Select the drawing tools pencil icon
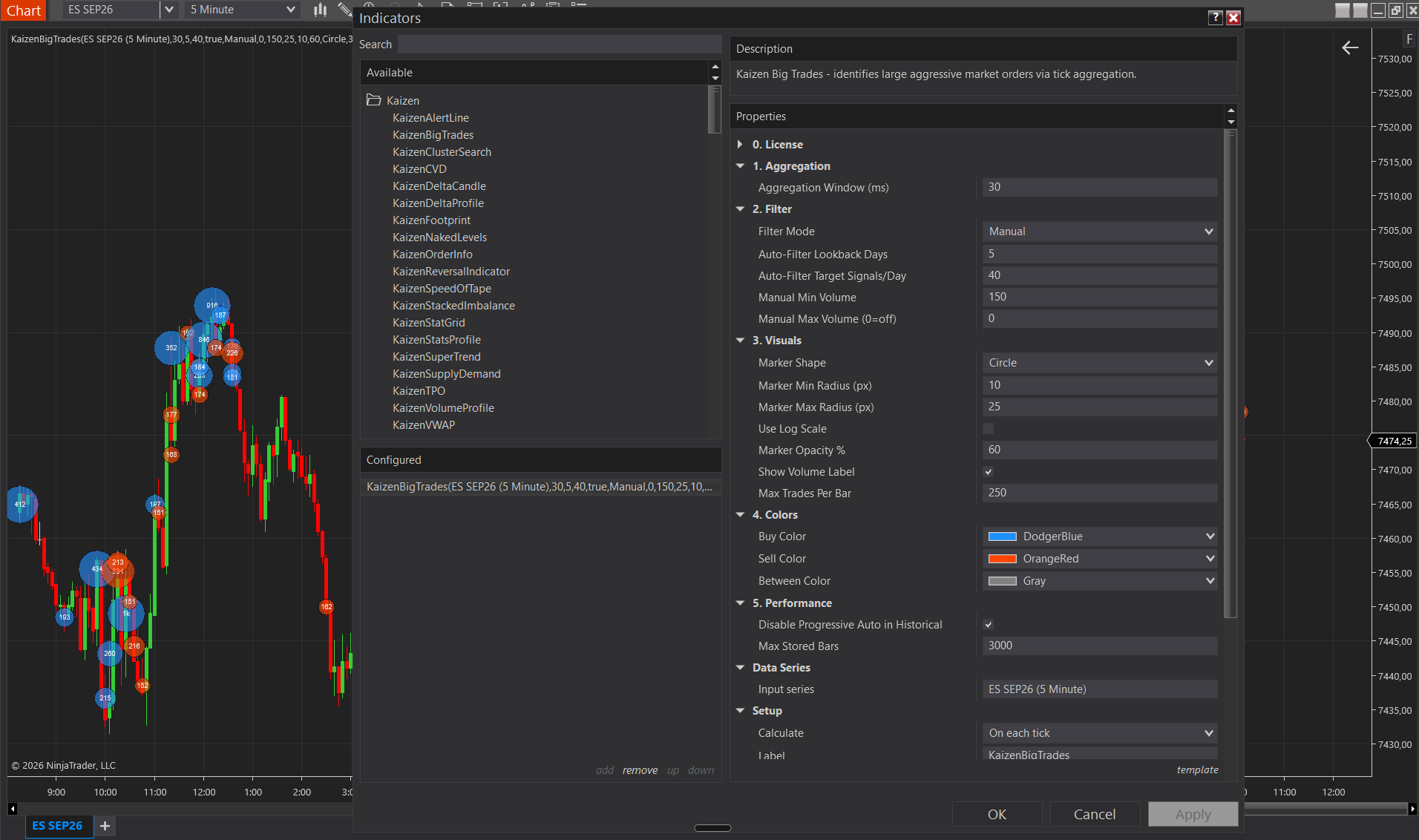Screen dimensions: 1419x840 pyautogui.click(x=344, y=10)
